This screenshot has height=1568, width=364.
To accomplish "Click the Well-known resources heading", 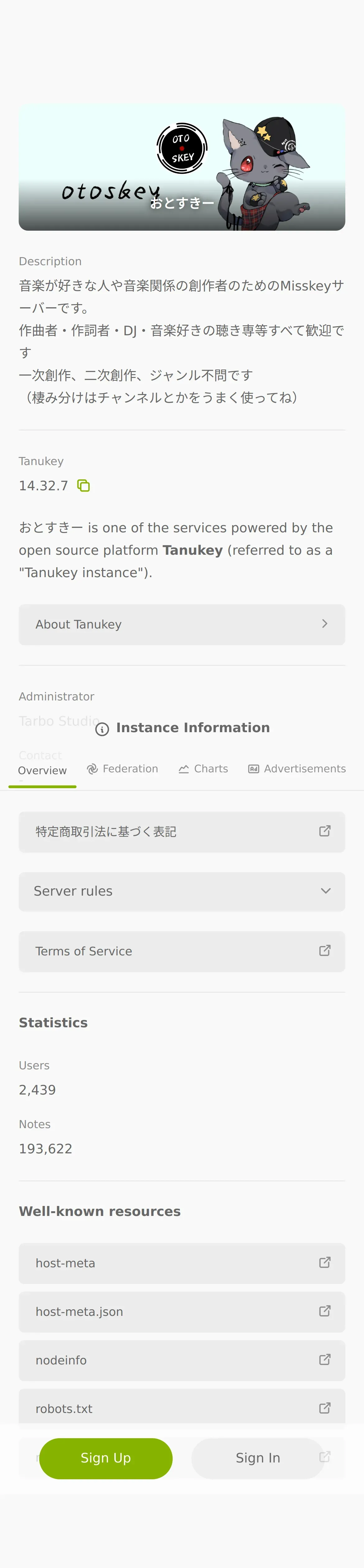I will [x=100, y=1212].
